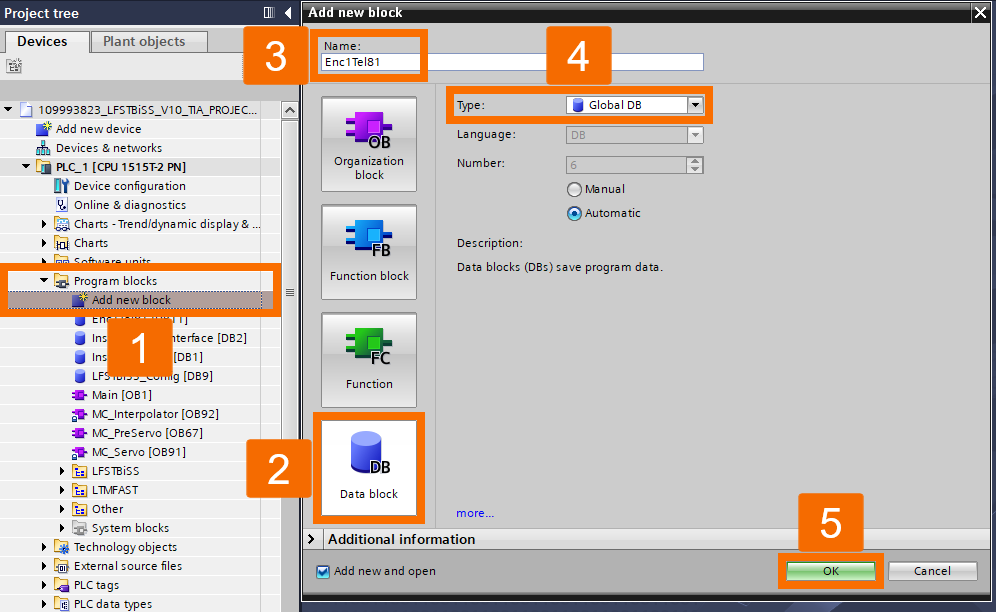This screenshot has width=996, height=612.
Task: Click the MC_Servo [OB91] block icon
Action: tap(79, 452)
